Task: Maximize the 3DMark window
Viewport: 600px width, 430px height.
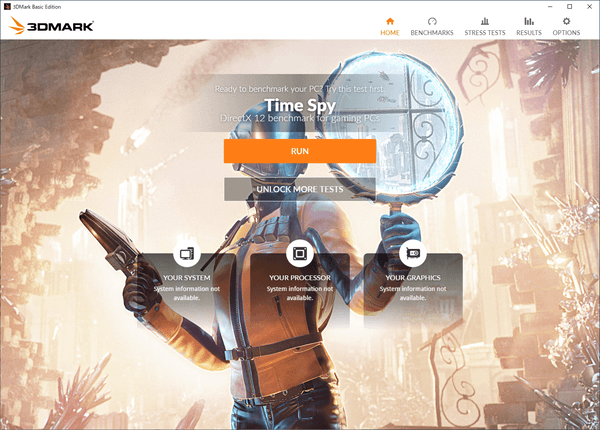Action: (x=570, y=7)
